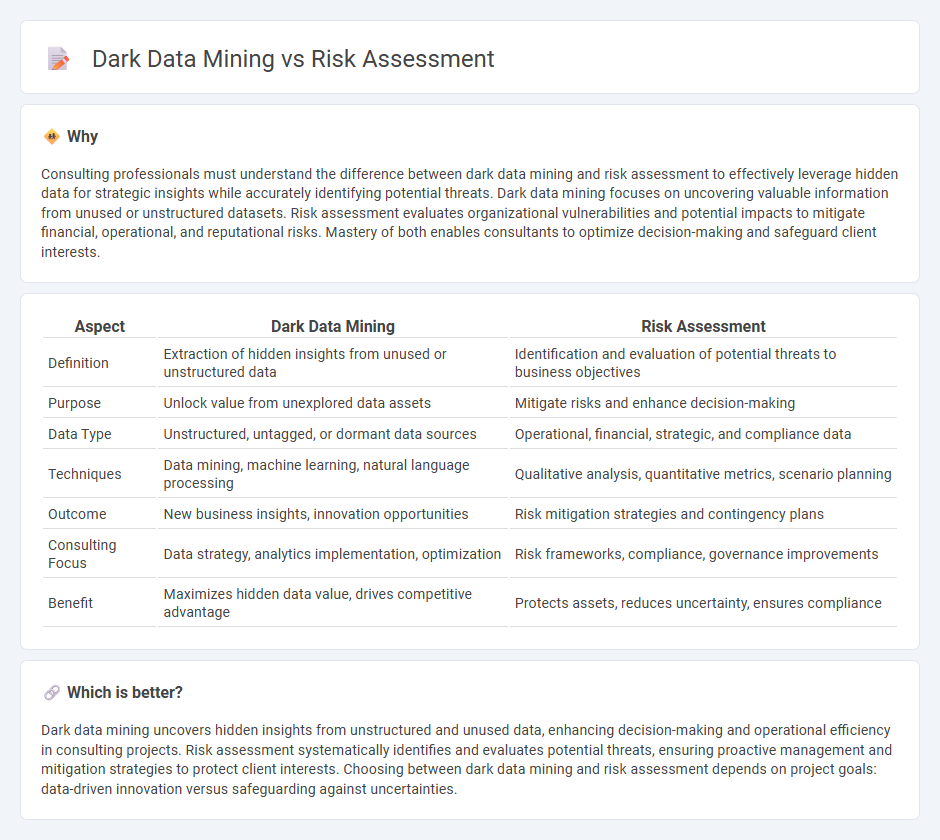Click the paragraph starting 'Dark data mining uncovers hidden insights'
Image resolution: width=940 pixels, height=840 pixels.
pos(466,759)
